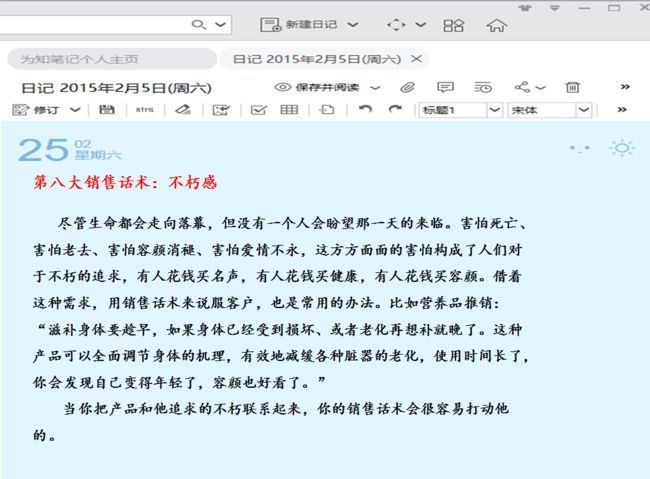Click 保存并阅读 button
Viewport: 650px width, 479px height.
coord(317,87)
